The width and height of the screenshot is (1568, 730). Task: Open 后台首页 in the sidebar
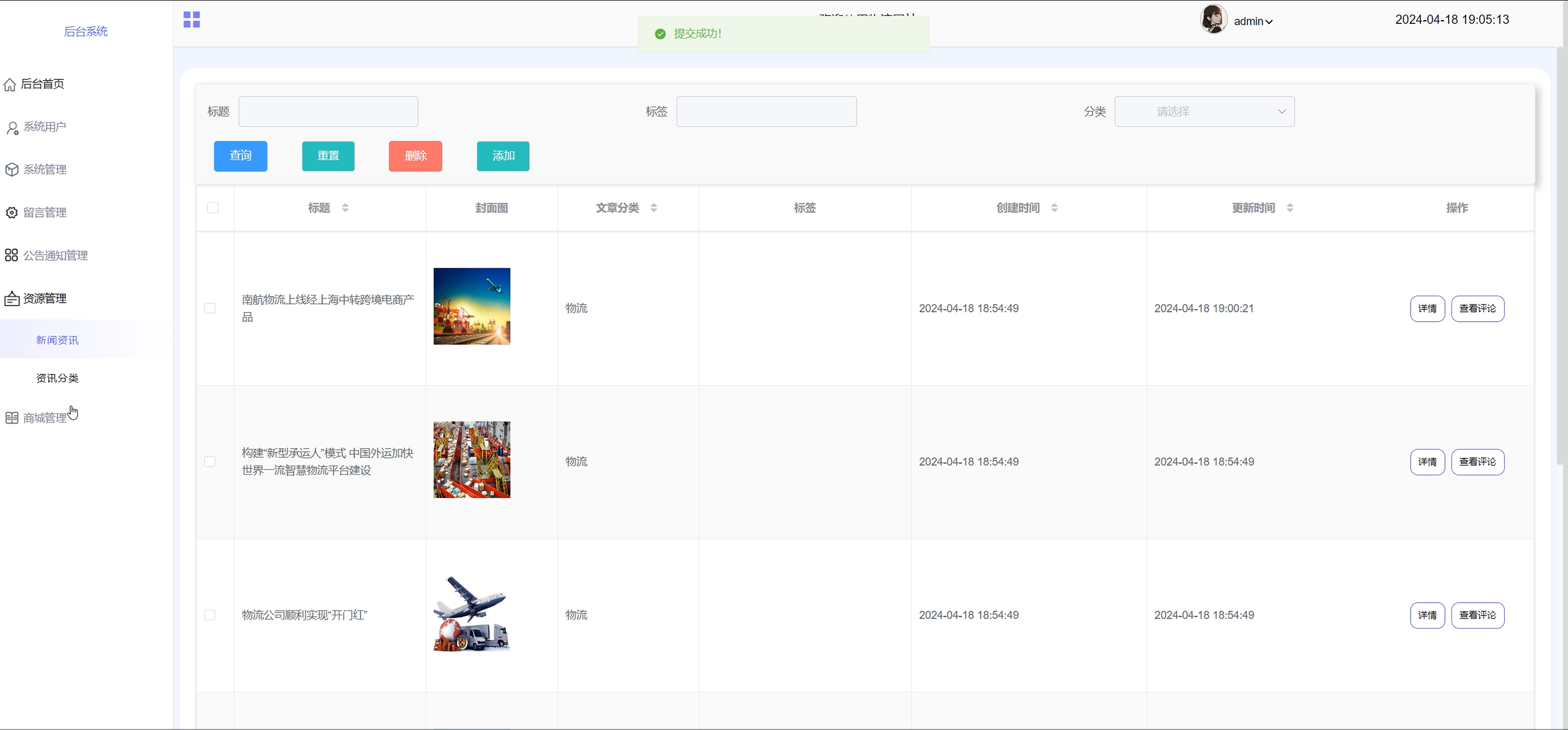pos(42,84)
